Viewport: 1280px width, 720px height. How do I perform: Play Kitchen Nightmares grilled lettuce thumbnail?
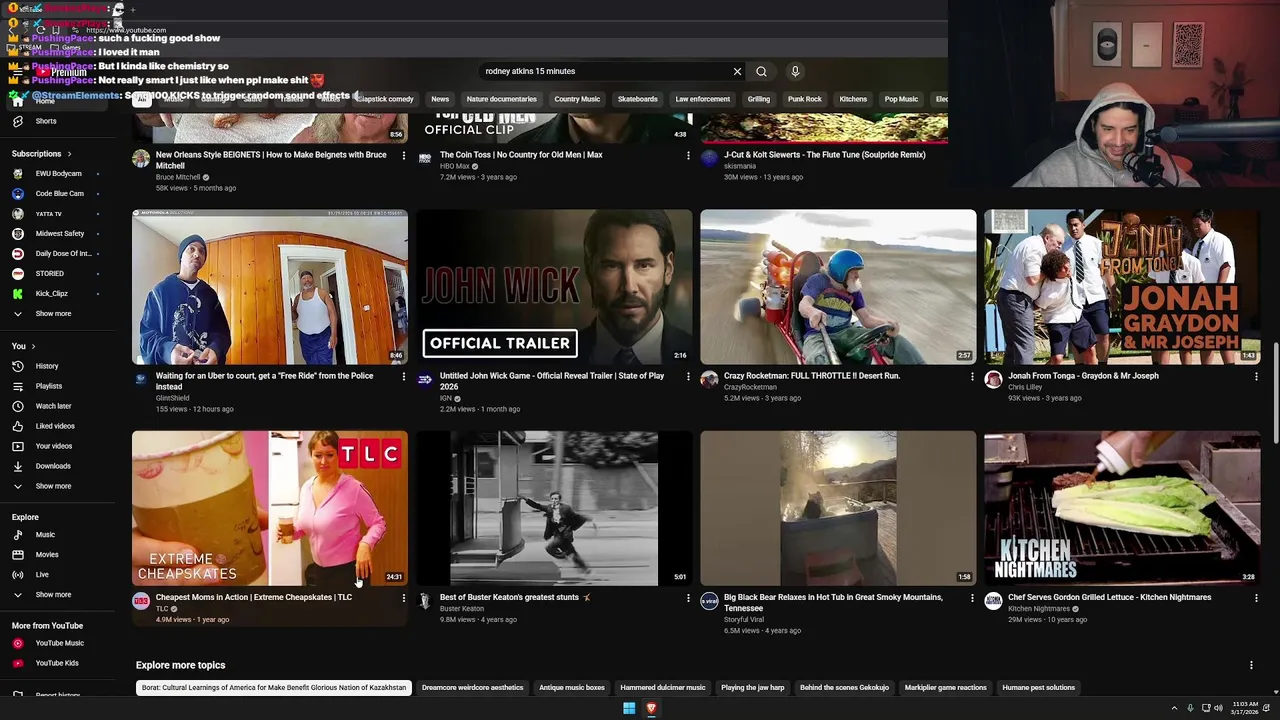pyautogui.click(x=1122, y=508)
